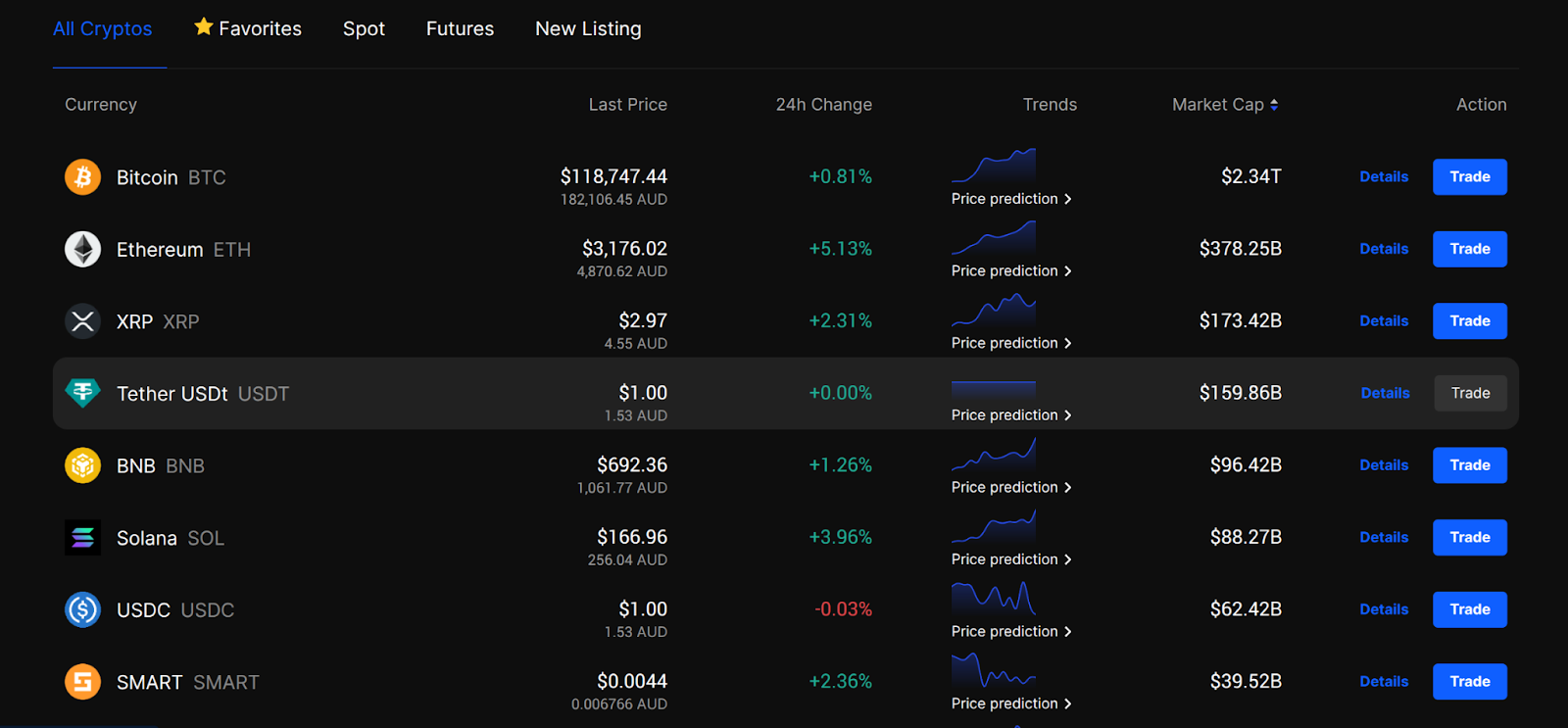
Task: Select the Solana SOL name text
Action: click(171, 538)
